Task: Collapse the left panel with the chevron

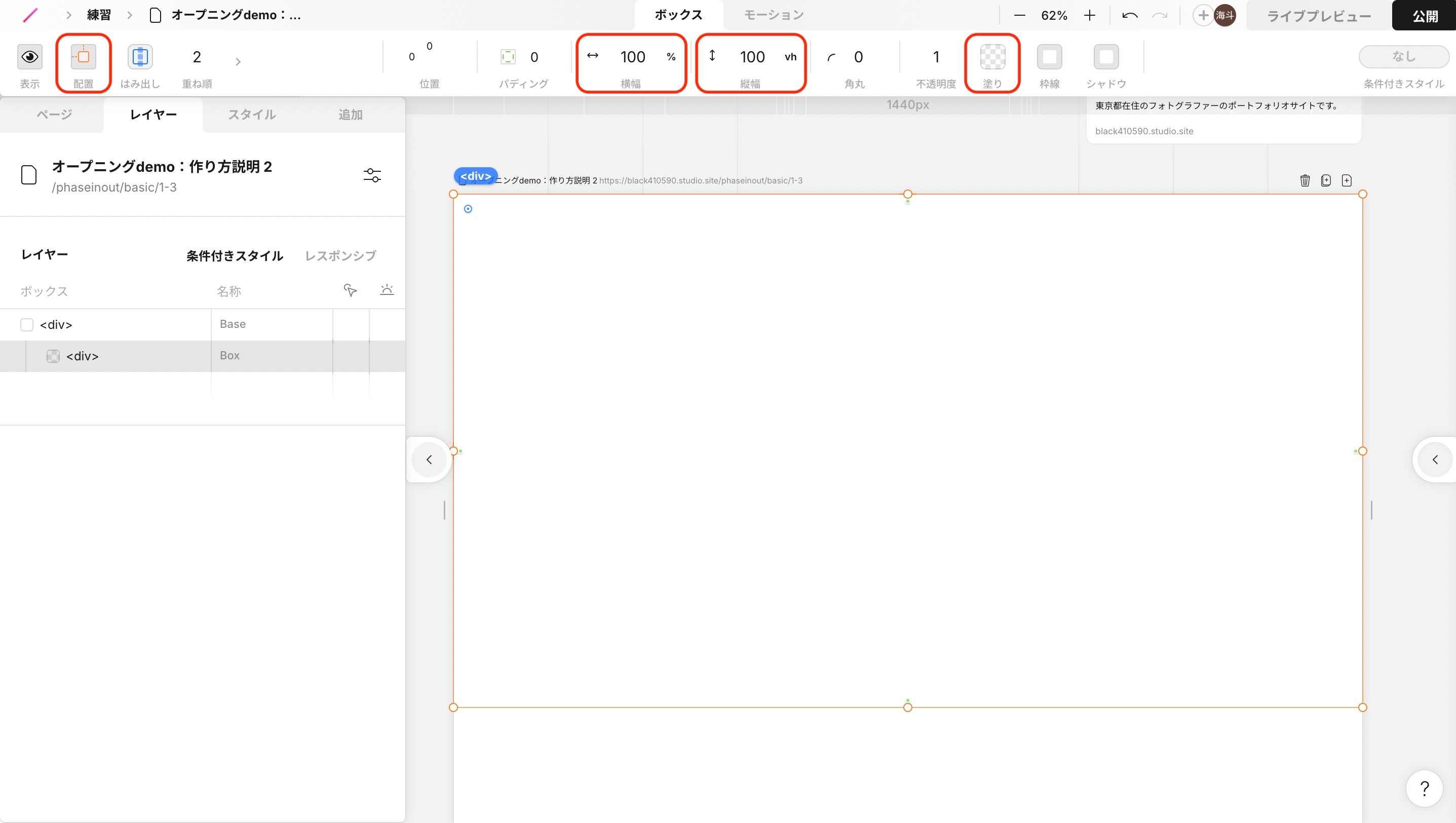Action: 429,460
